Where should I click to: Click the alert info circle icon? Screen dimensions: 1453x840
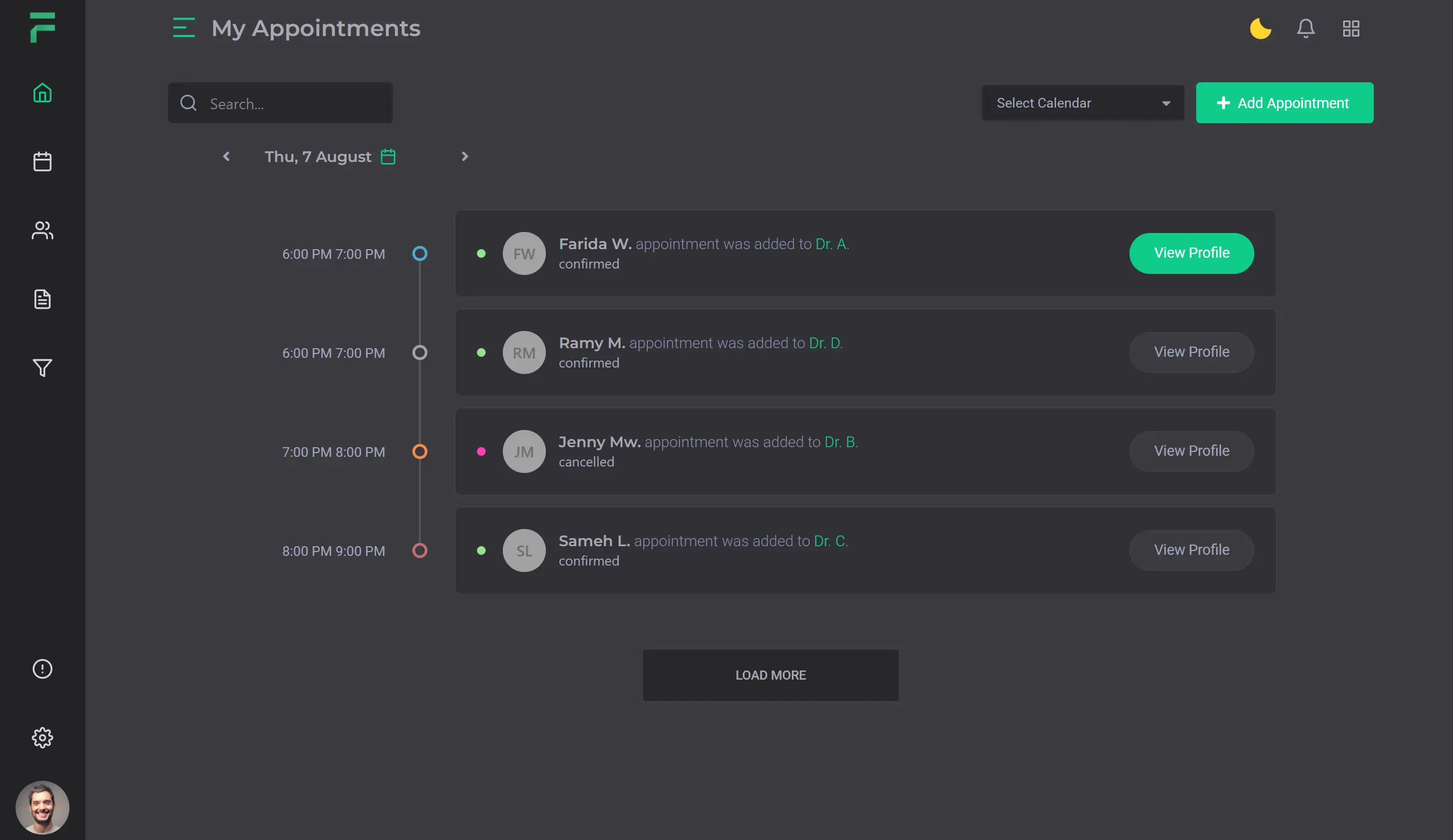42,669
